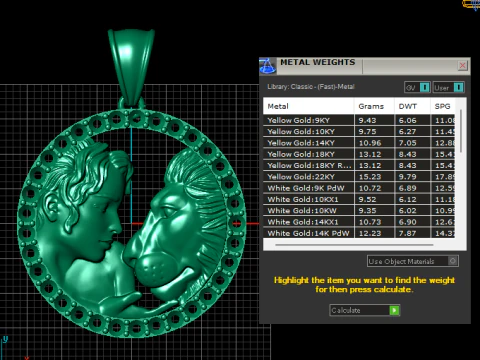This screenshot has height=360, width=480.
Task: Click the metal list vertical scrollbar
Action: coord(461,131)
